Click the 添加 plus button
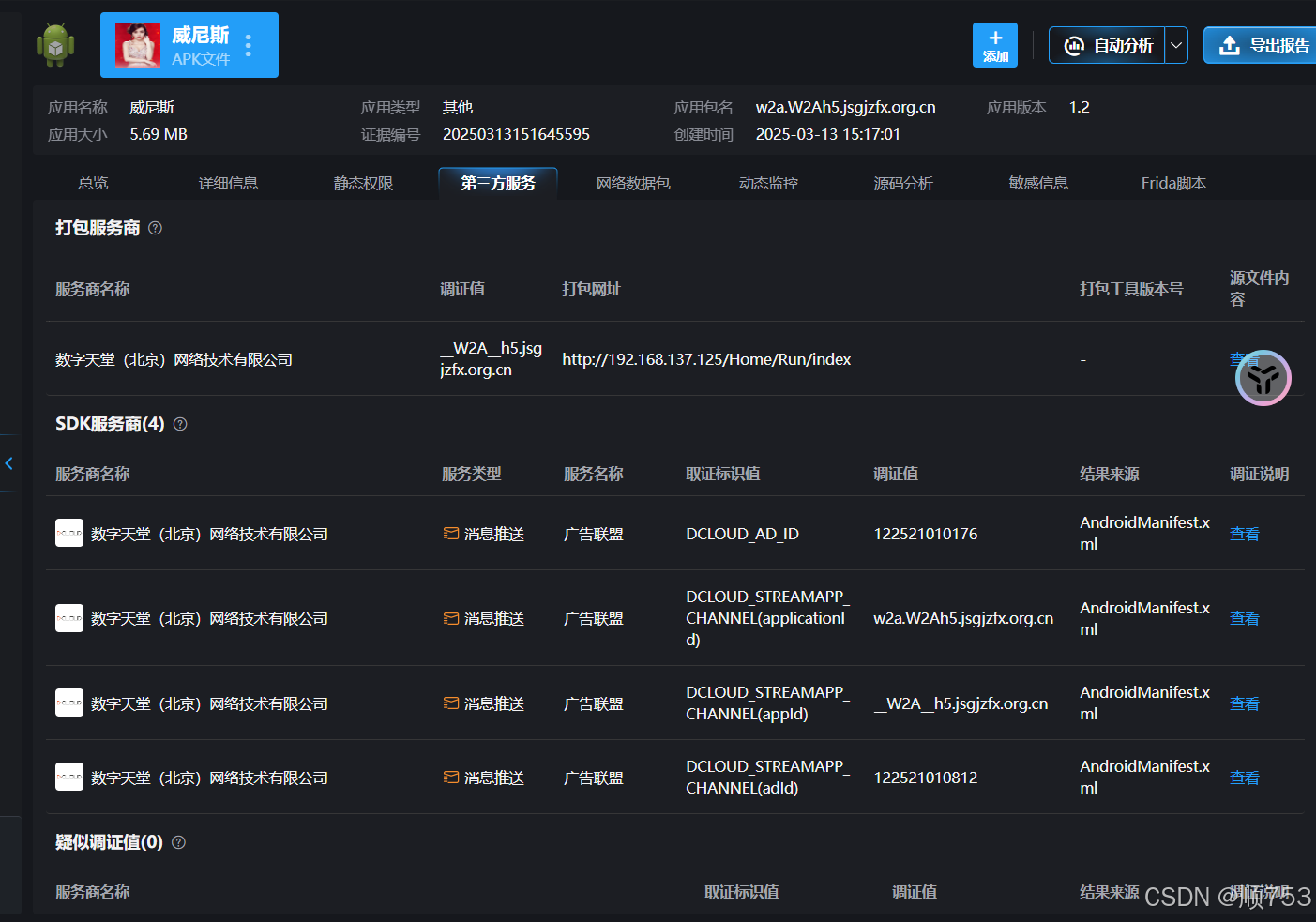This screenshot has width=1316, height=922. [x=995, y=45]
